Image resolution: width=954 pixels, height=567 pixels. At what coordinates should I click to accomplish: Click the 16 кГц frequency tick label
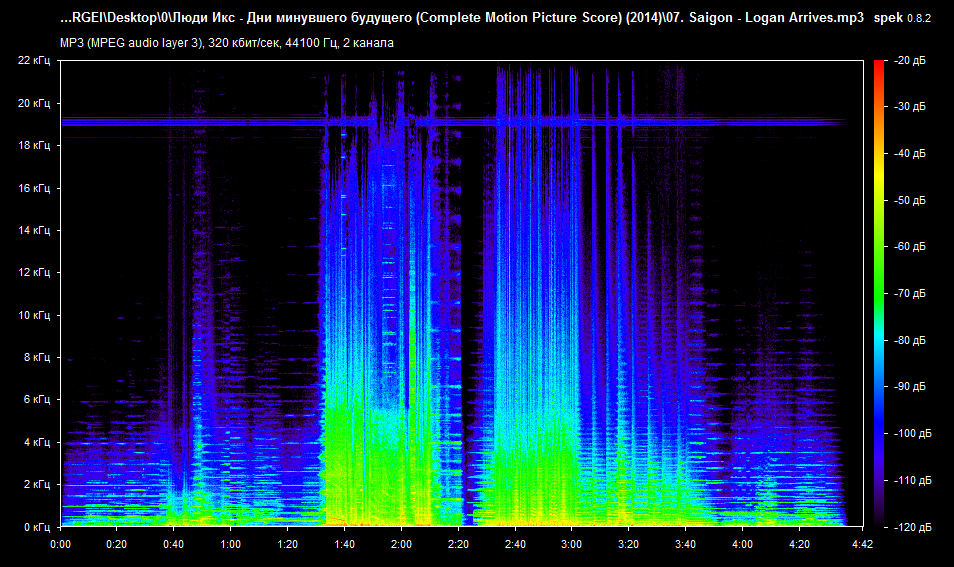tap(33, 188)
